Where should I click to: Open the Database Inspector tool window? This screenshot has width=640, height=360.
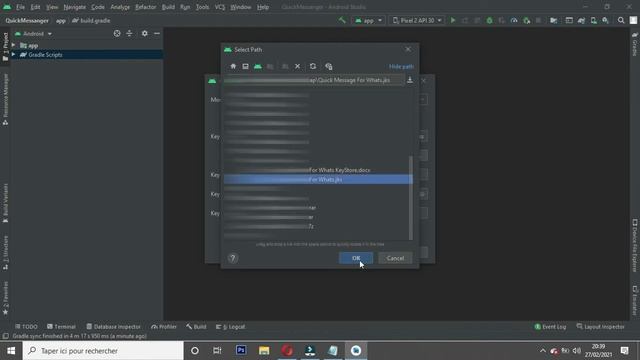pyautogui.click(x=113, y=327)
